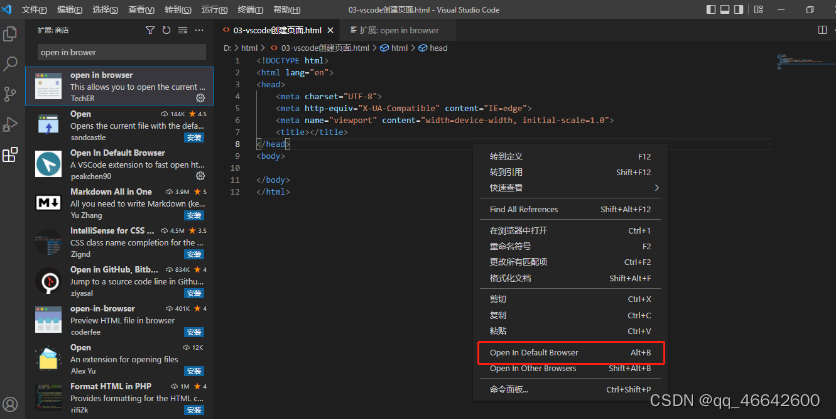836x419 pixels.
Task: Click the filter extensions funnel icon
Action: pos(150,30)
